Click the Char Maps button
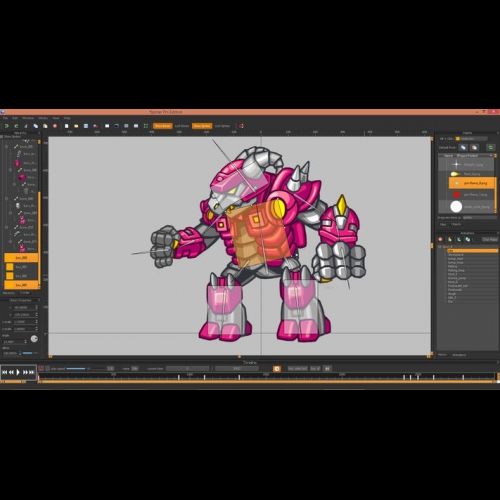Image resolution: width=500 pixels, height=500 pixels. pos(490,239)
